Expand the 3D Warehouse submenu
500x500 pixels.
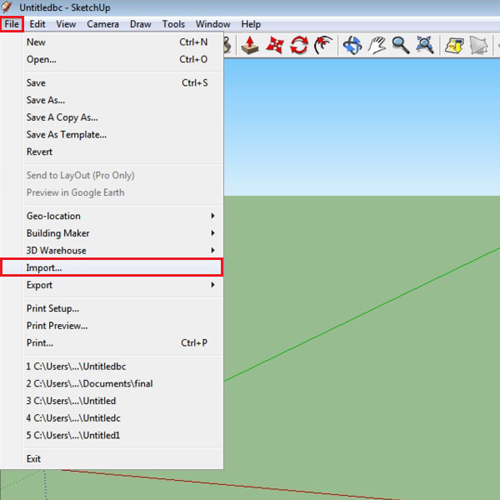(112, 250)
